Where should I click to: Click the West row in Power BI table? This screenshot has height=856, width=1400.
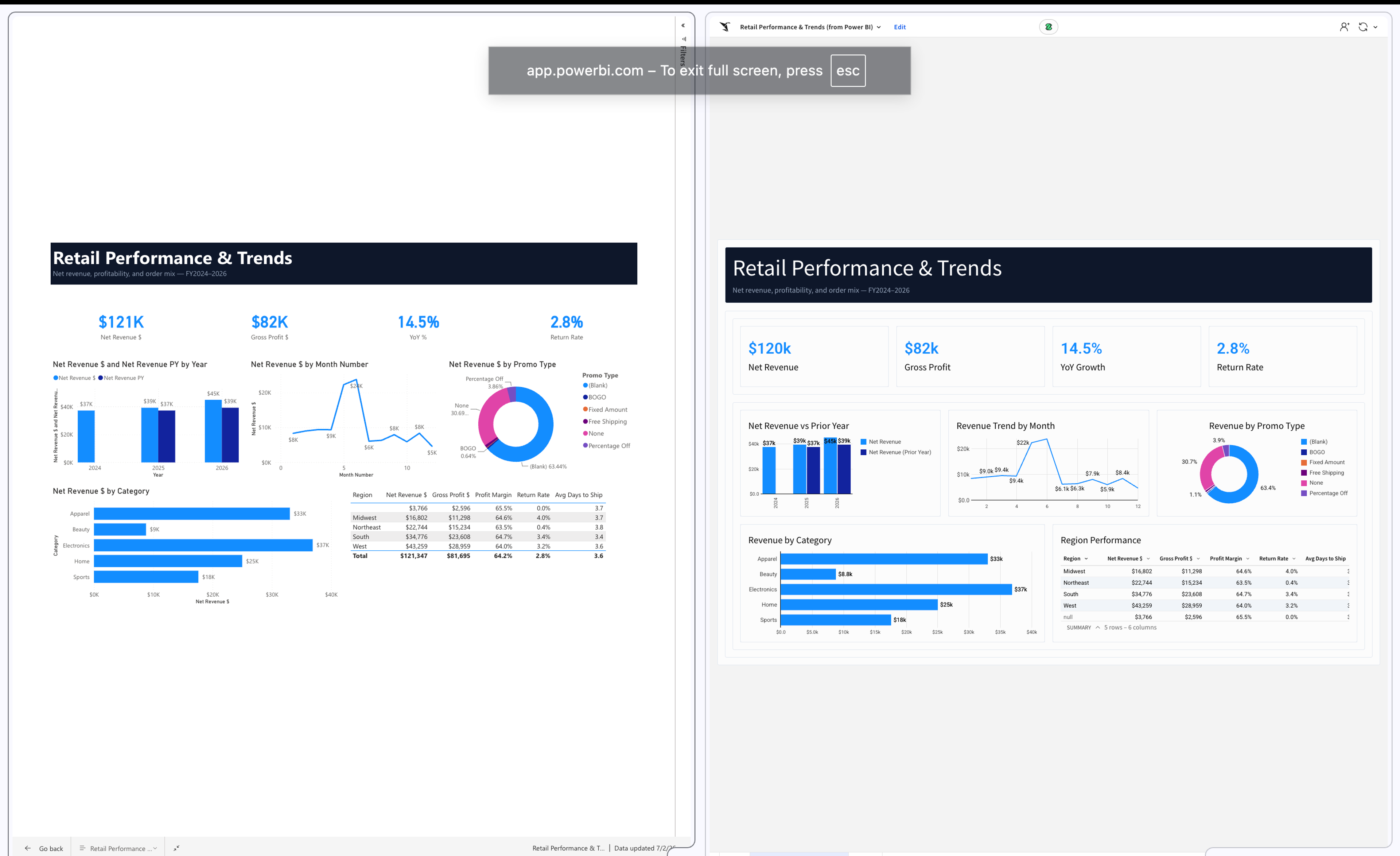tap(478, 546)
